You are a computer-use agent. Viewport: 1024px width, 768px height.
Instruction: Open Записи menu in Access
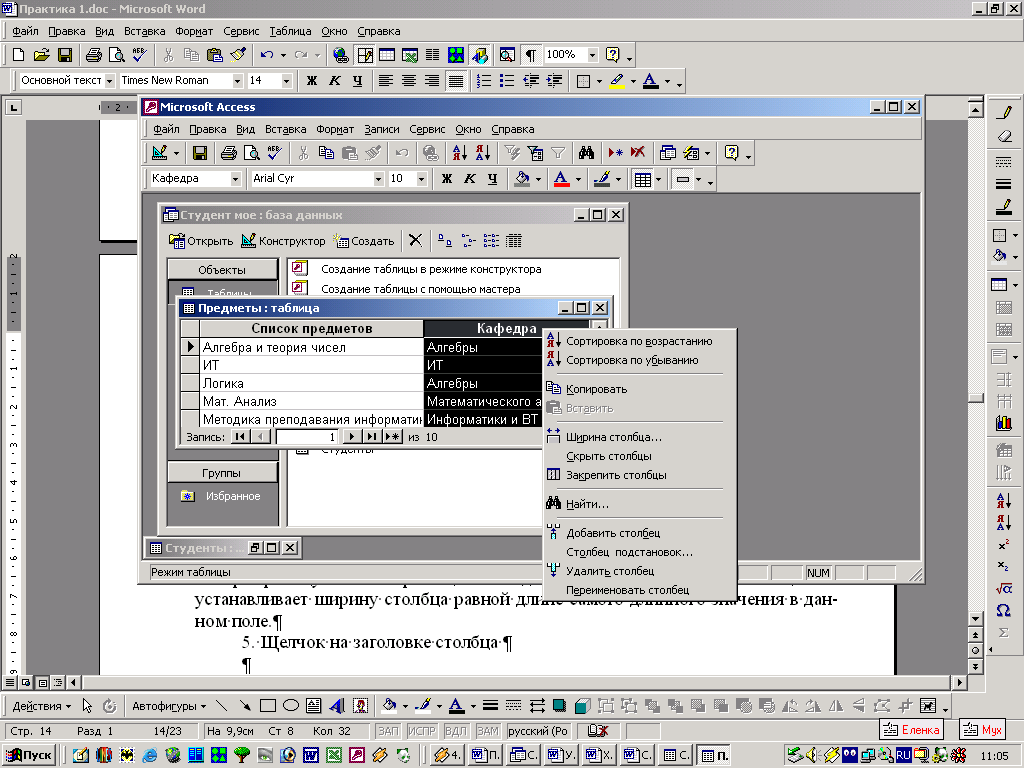click(381, 129)
